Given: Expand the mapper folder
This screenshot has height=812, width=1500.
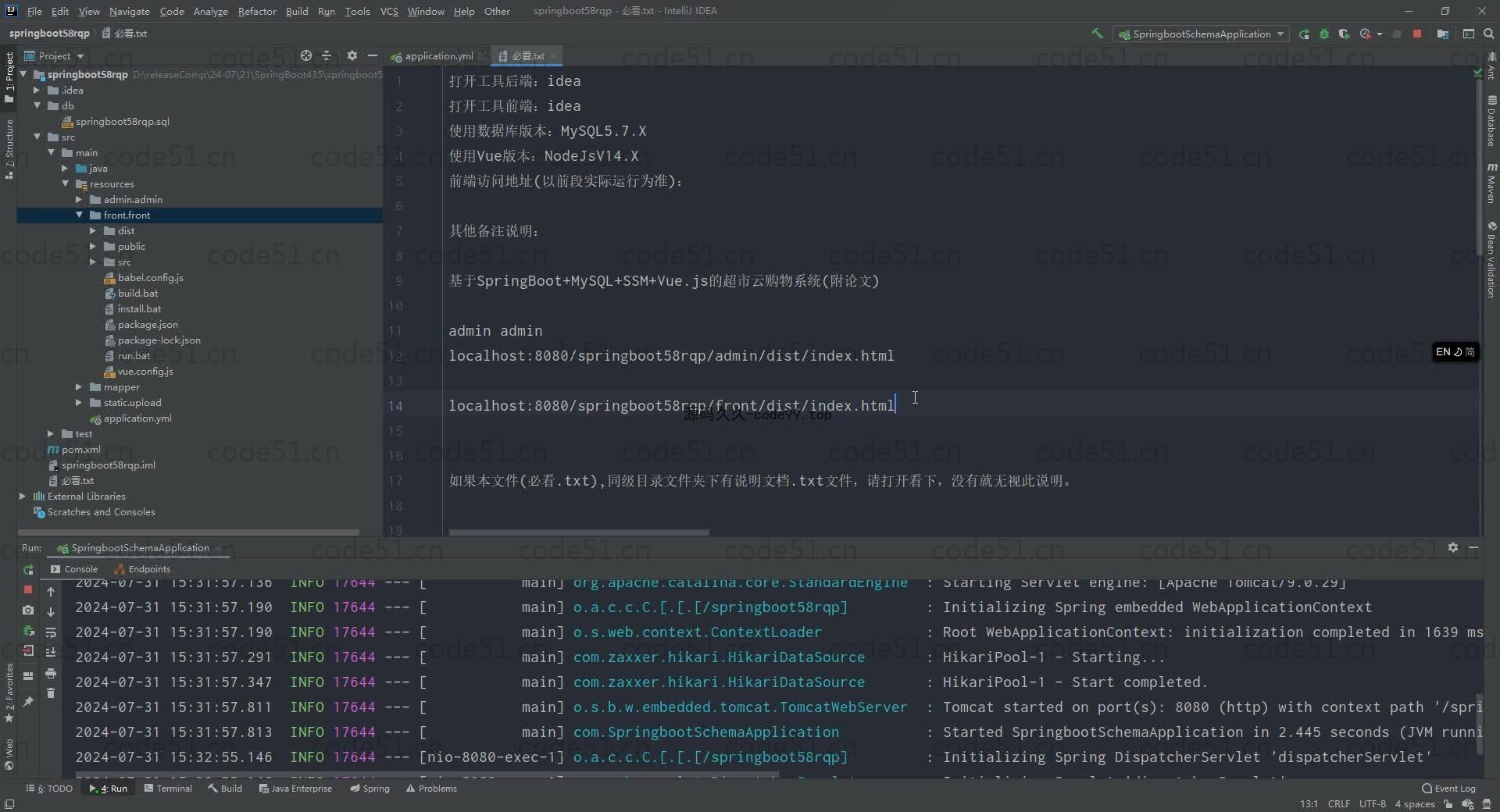Looking at the screenshot, I should click(x=79, y=386).
